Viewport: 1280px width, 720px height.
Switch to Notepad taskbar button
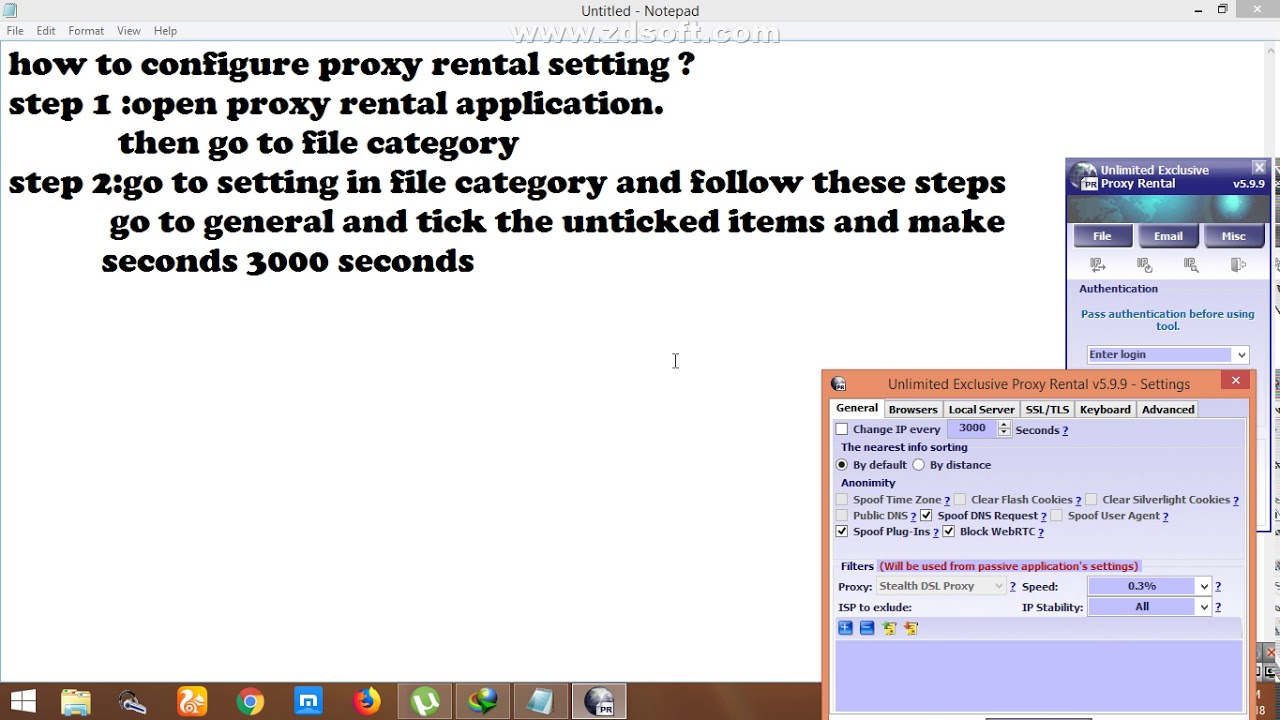pyautogui.click(x=541, y=702)
